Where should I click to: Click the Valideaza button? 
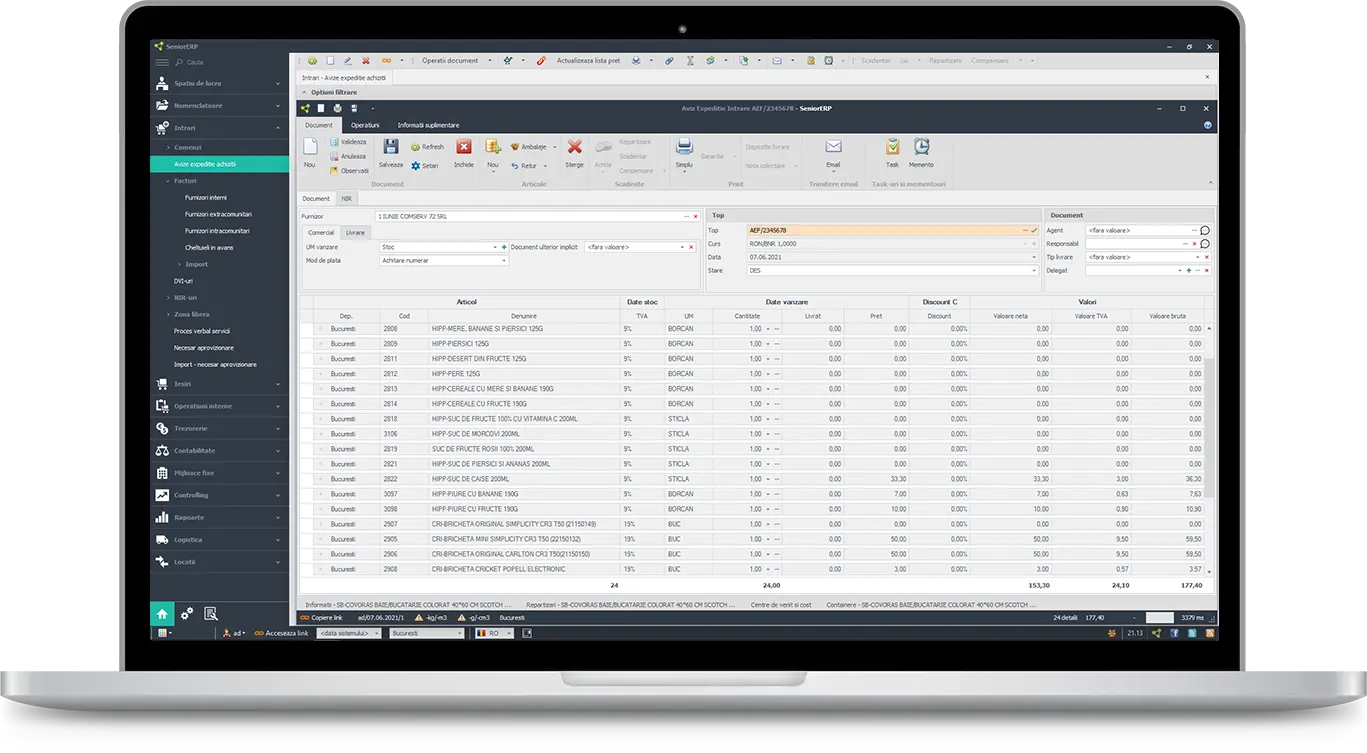click(348, 142)
